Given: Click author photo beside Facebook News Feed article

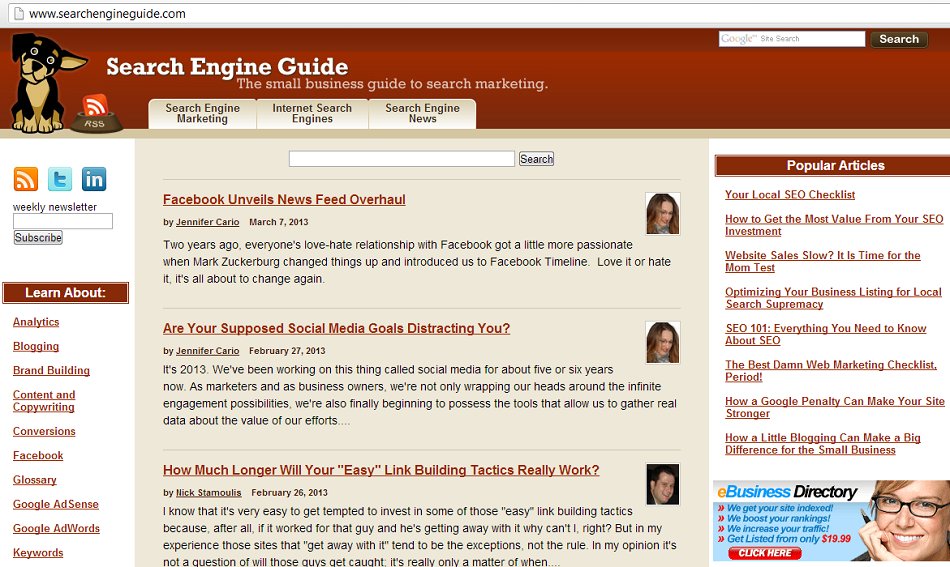Looking at the screenshot, I should [x=663, y=214].
